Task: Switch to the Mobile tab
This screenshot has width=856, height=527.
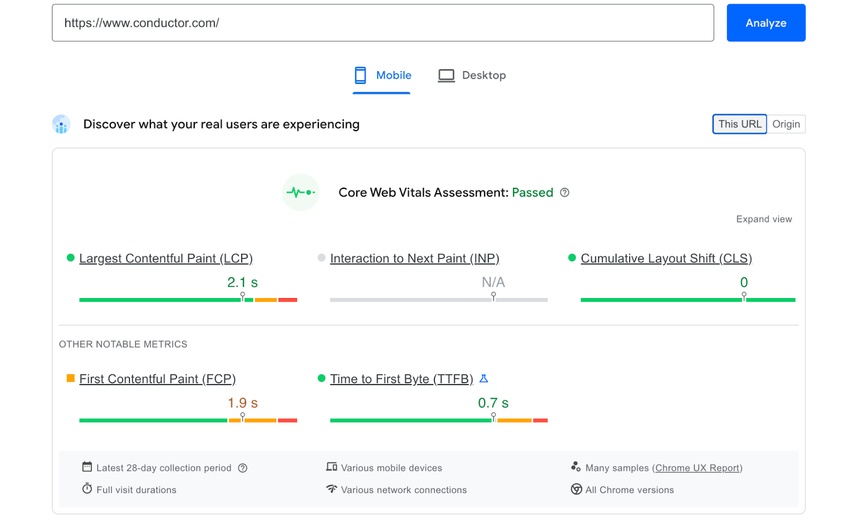Action: [x=382, y=76]
